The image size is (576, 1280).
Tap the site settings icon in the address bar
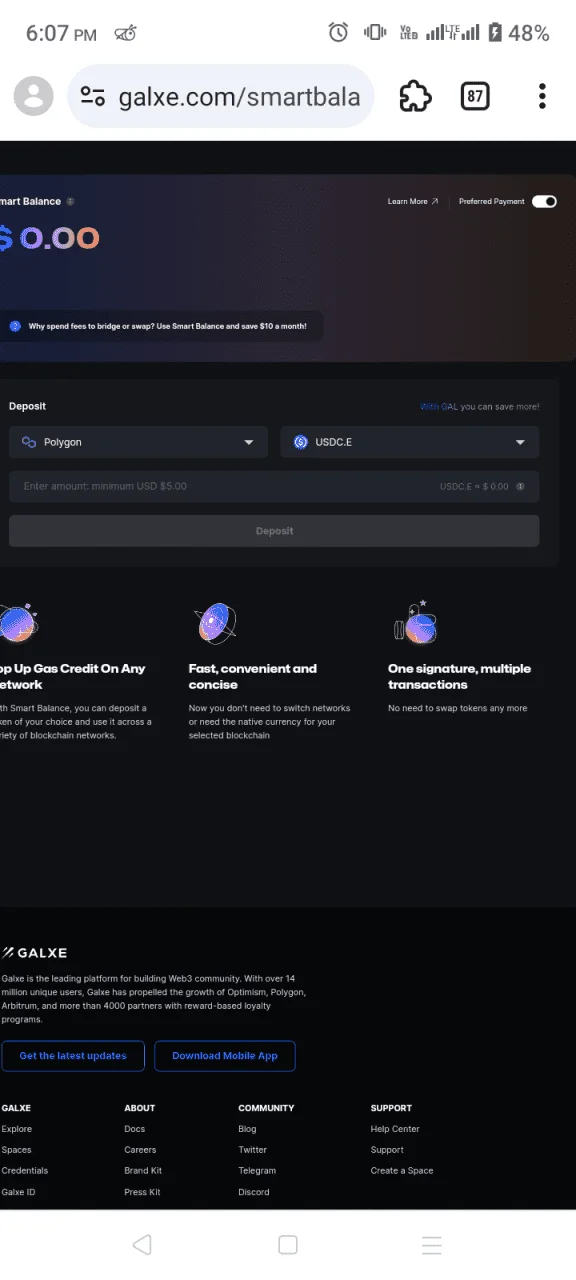[x=93, y=96]
